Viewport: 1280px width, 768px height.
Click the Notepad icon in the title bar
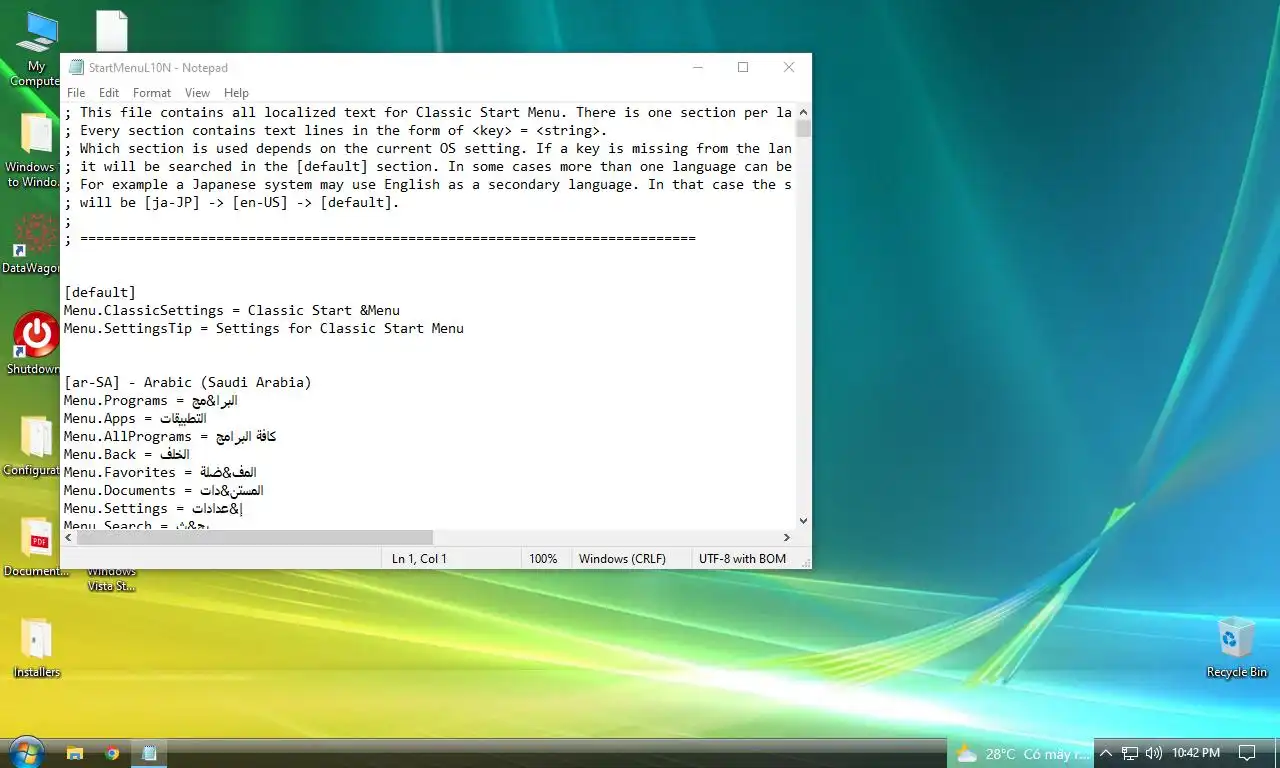[76, 67]
